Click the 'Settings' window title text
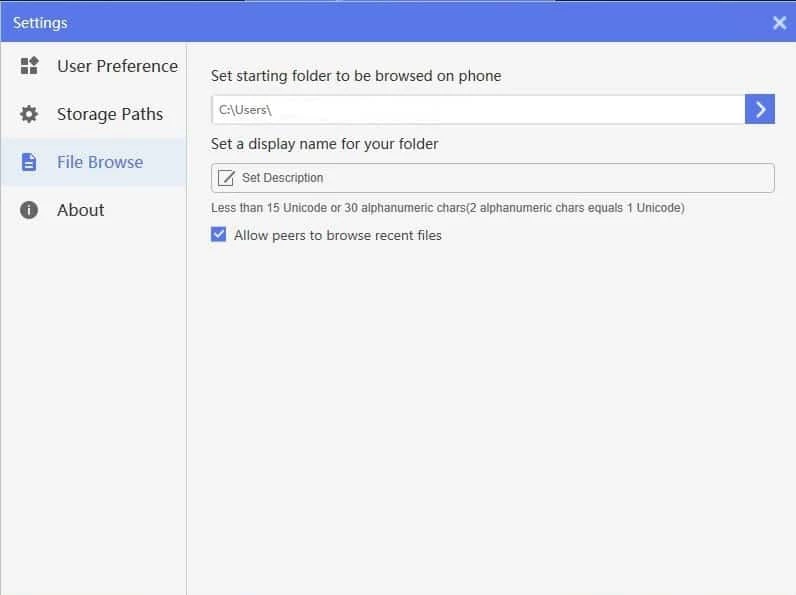 tap(40, 22)
